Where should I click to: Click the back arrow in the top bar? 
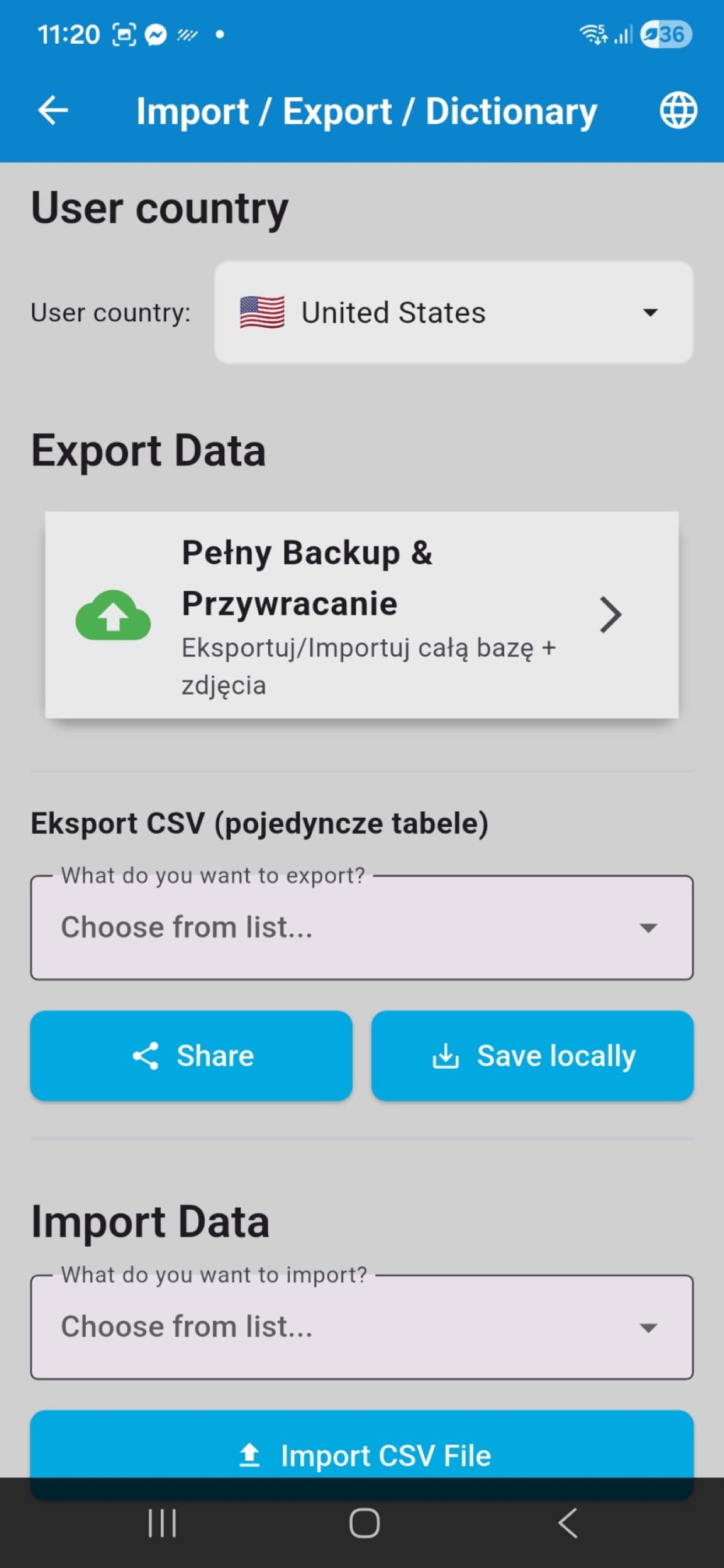click(52, 110)
